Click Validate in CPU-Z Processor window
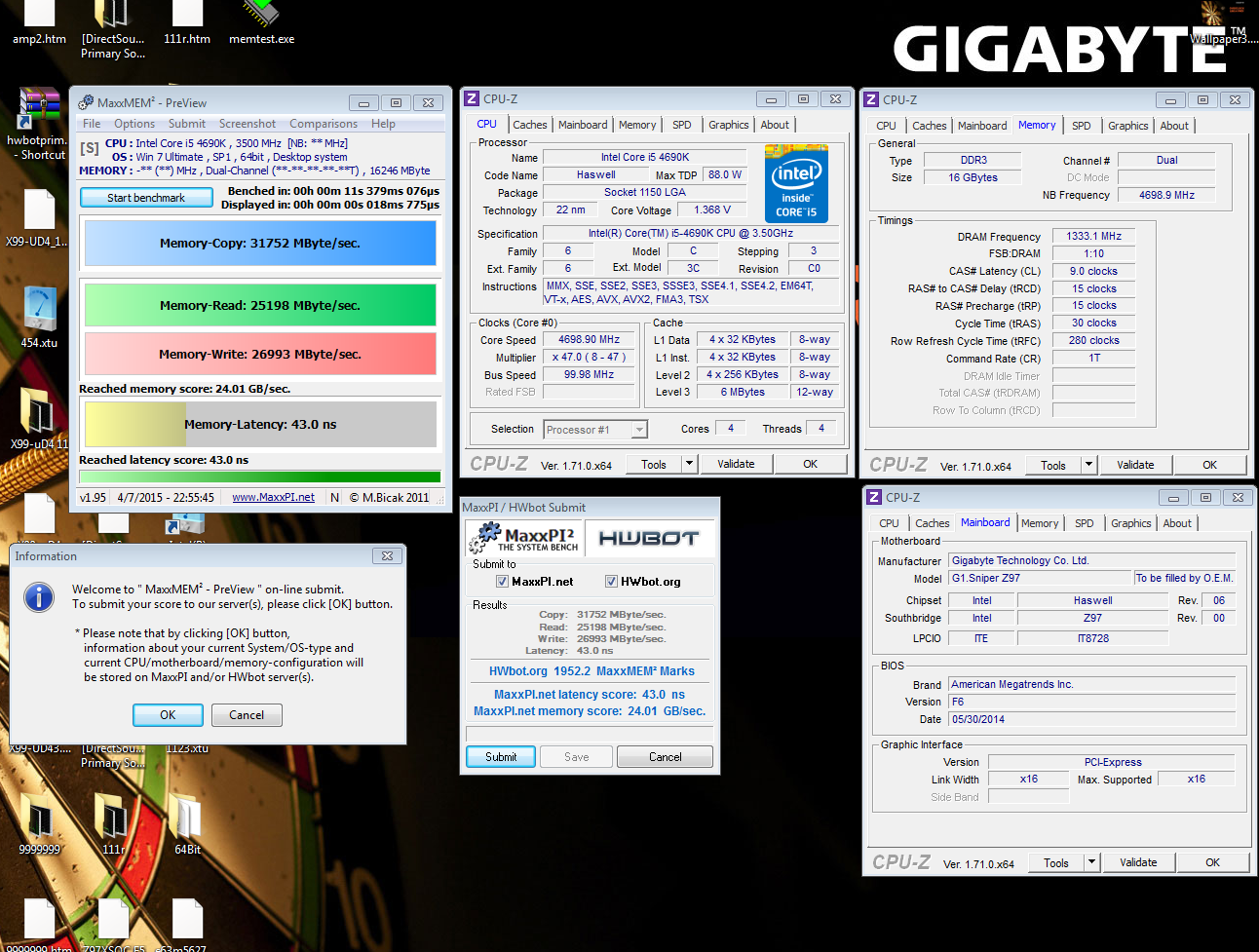This screenshot has width=1259, height=952. [x=736, y=464]
